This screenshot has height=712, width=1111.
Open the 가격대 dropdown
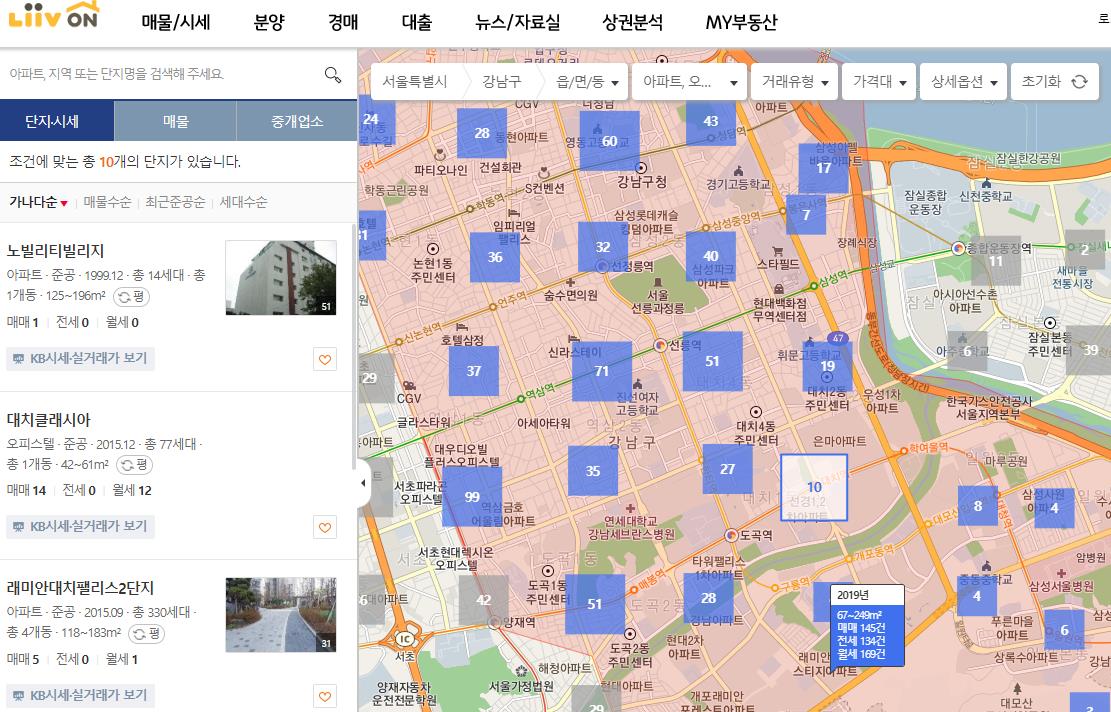click(879, 81)
